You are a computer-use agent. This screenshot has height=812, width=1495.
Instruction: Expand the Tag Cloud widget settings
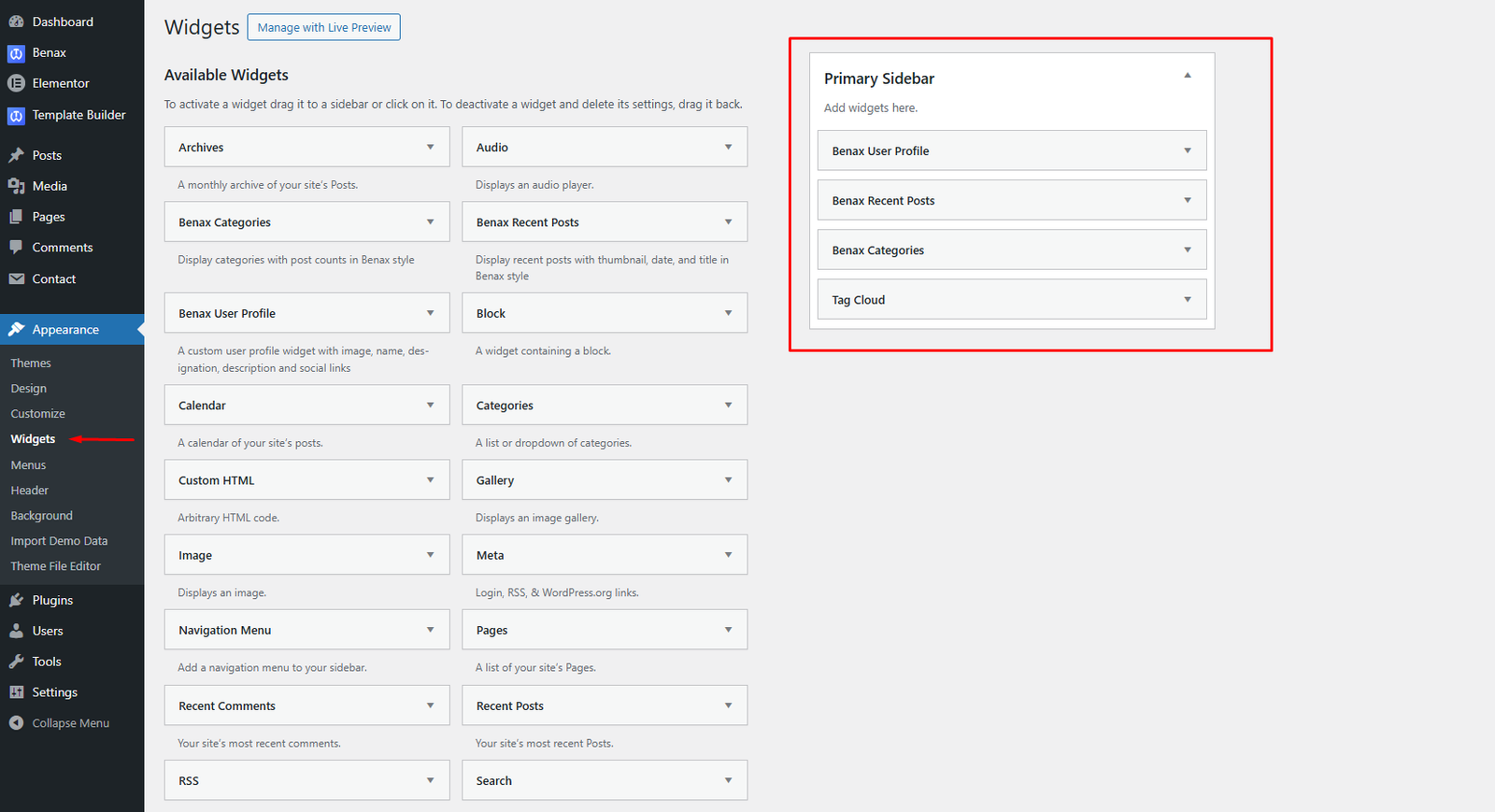pos(1188,300)
